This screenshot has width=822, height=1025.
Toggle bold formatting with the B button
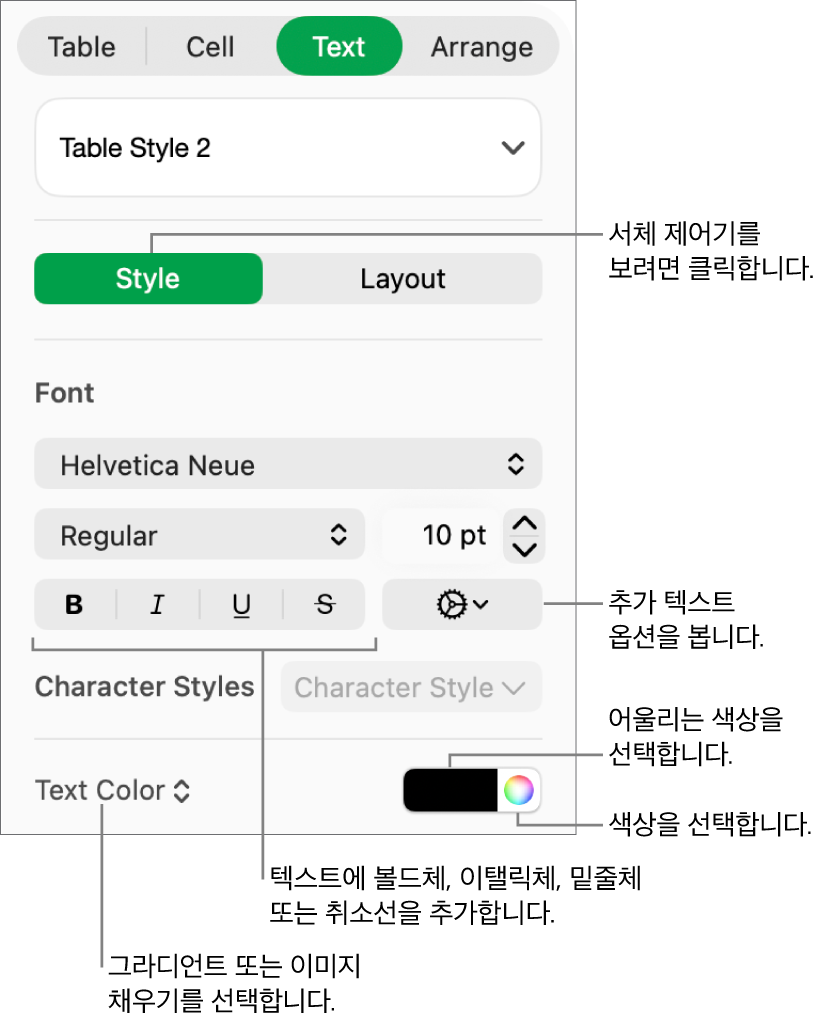(75, 605)
